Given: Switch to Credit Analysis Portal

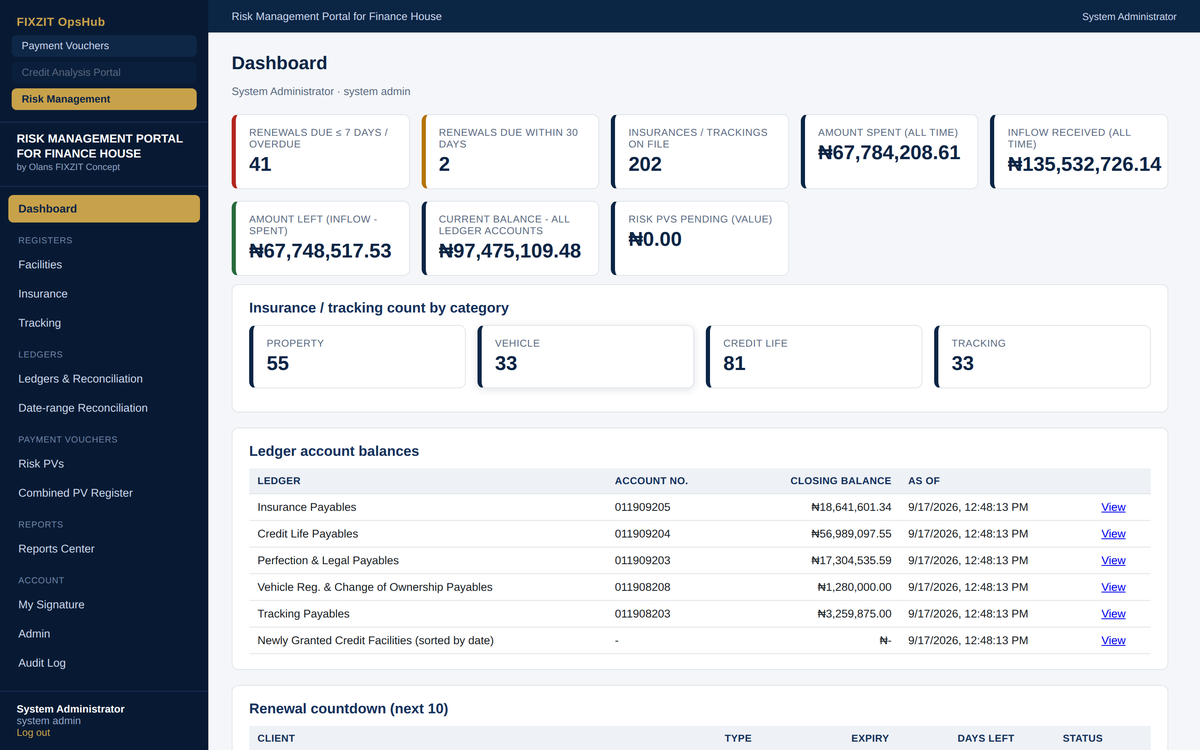Looking at the screenshot, I should tap(104, 72).
